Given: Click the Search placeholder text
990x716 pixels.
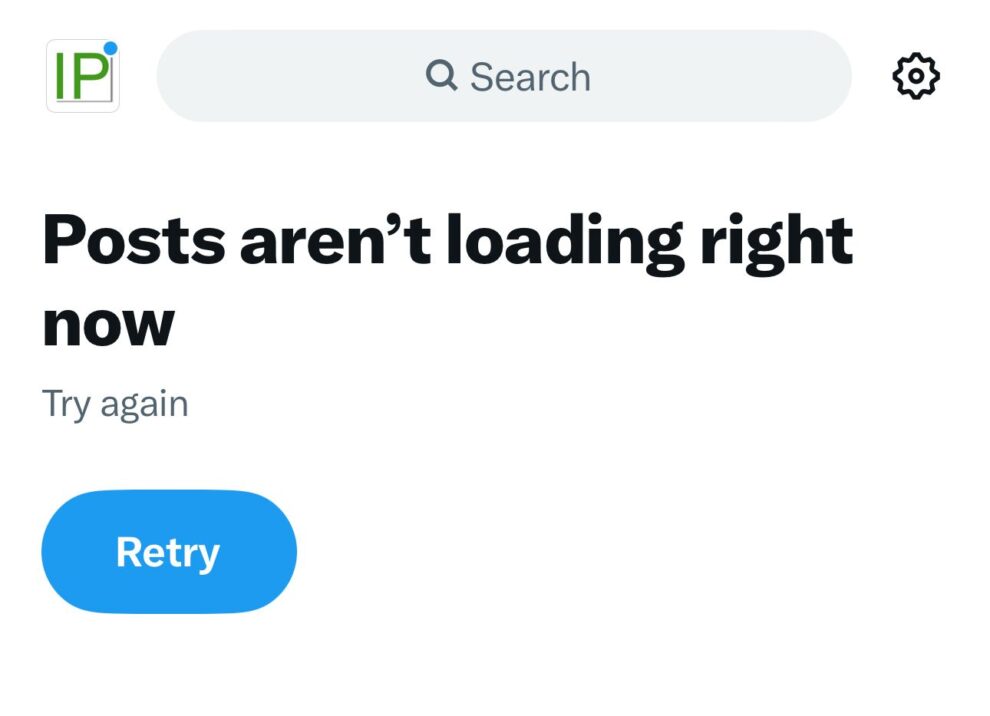Looking at the screenshot, I should [x=531, y=76].
